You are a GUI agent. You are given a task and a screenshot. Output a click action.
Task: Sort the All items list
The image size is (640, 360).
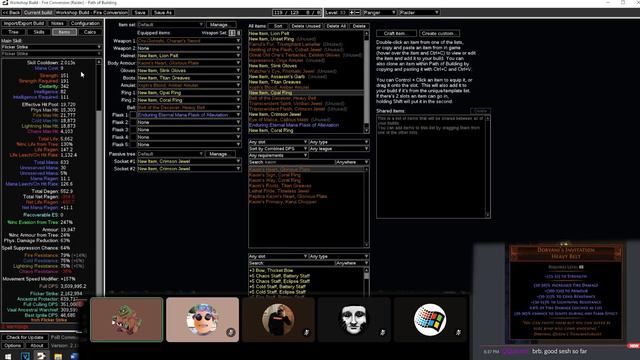point(278,26)
